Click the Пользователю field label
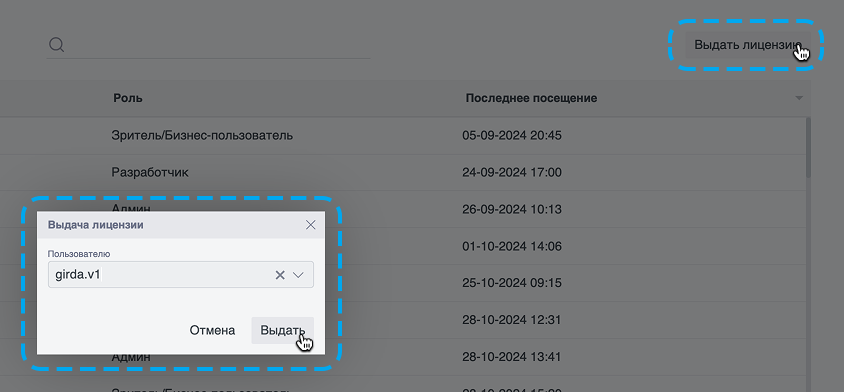844x392 pixels. tap(79, 253)
